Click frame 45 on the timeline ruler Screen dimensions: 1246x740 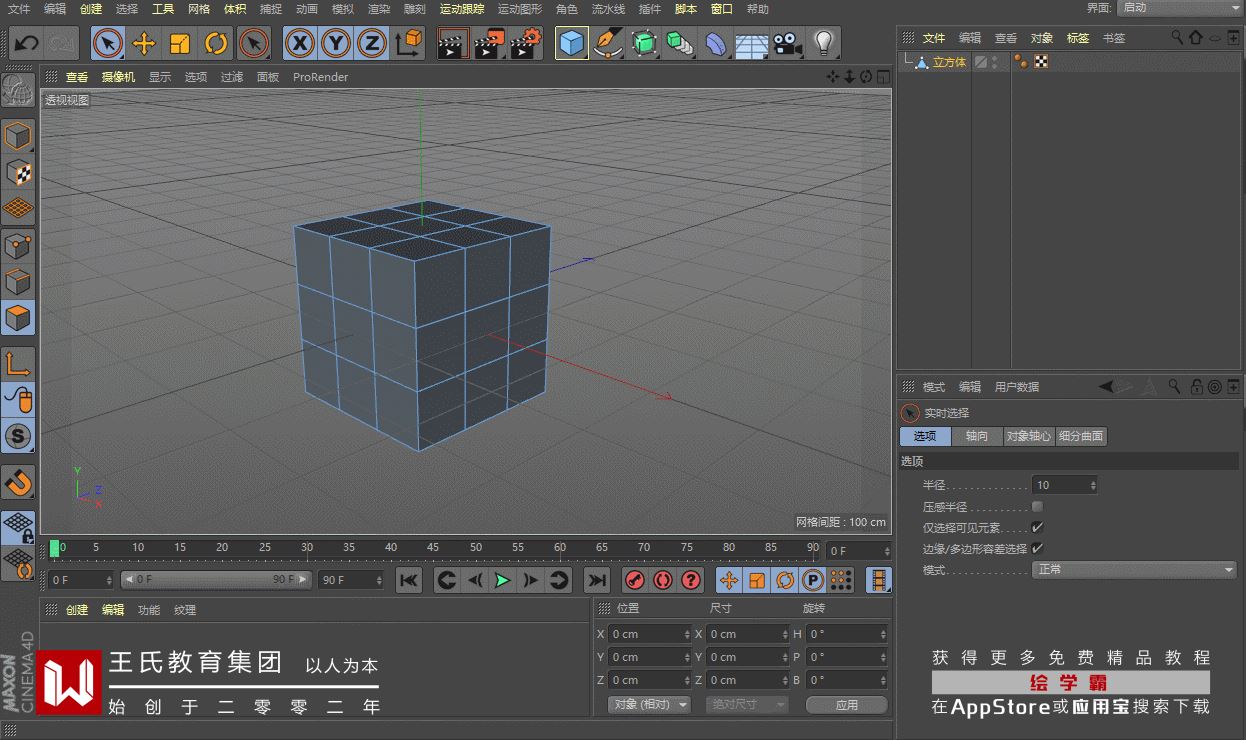point(433,548)
